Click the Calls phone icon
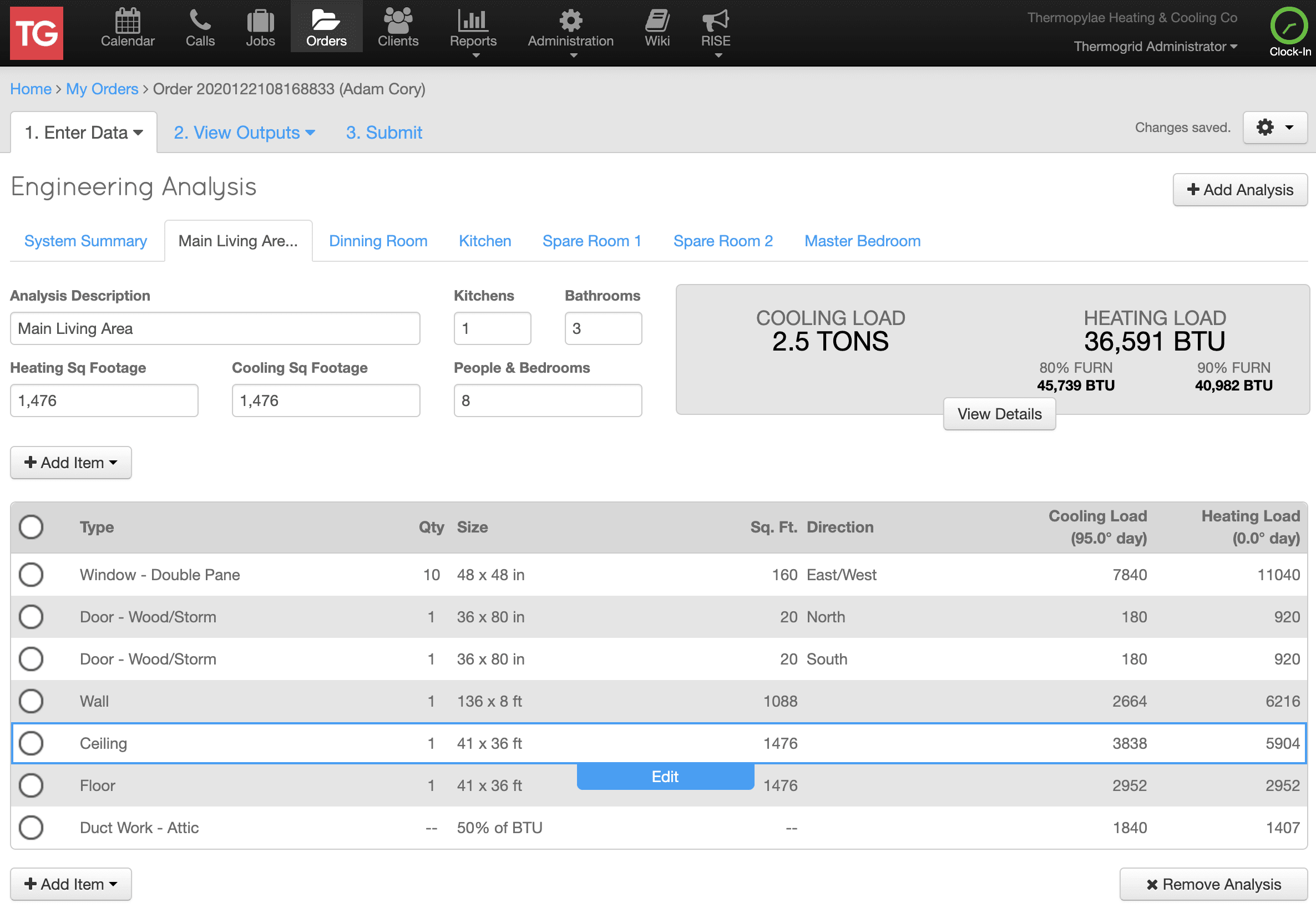The width and height of the screenshot is (1316, 913). tap(200, 22)
